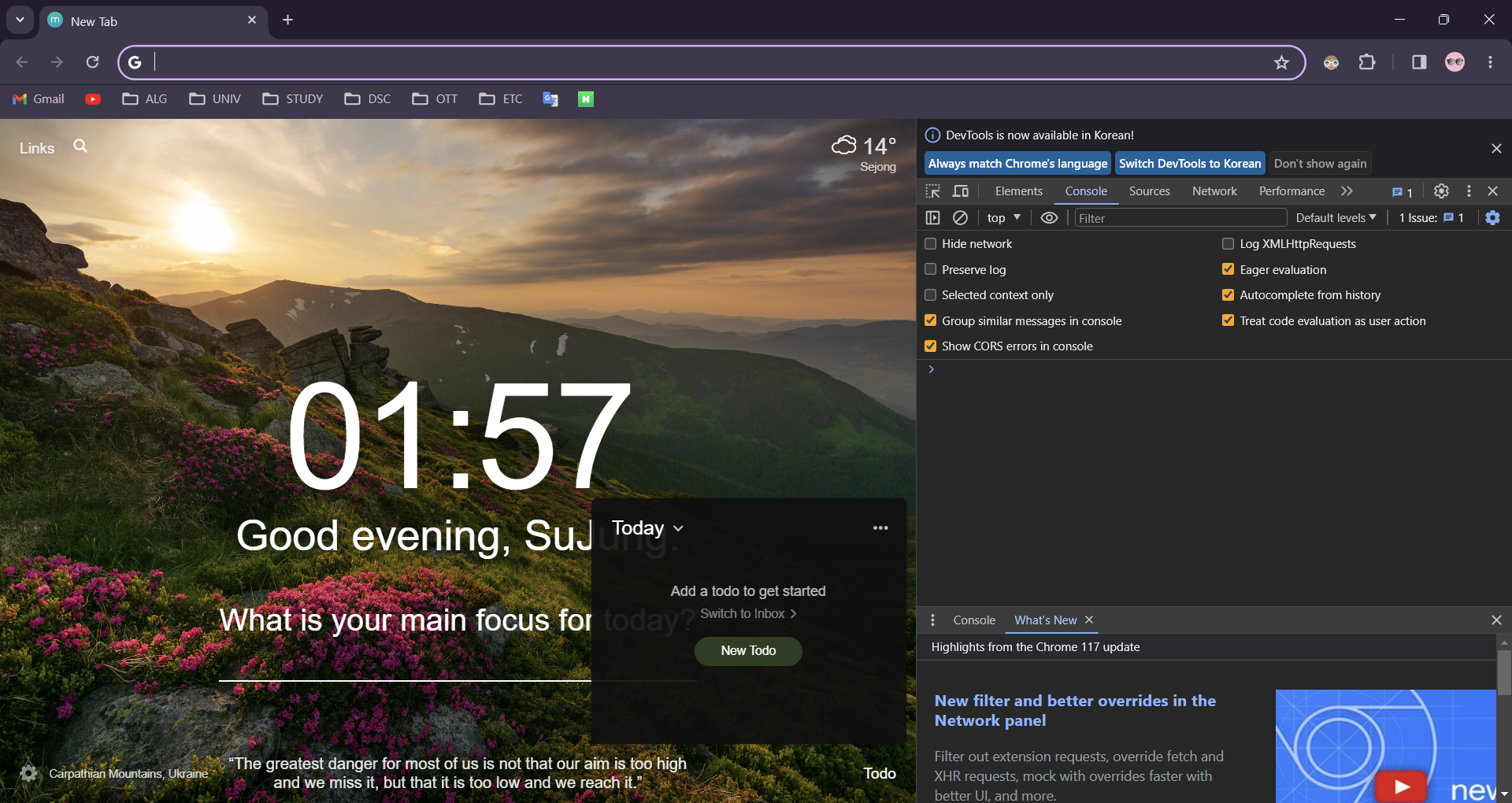Select the drawer Console tab
Image resolution: width=1512 pixels, height=803 pixels.
[974, 620]
